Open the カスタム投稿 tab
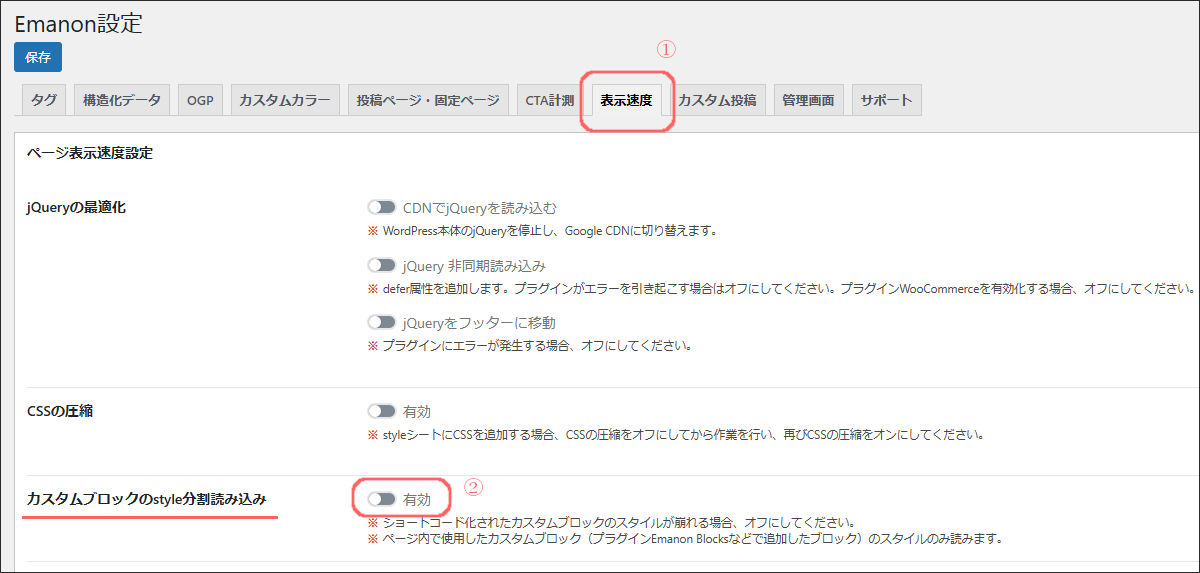 [x=717, y=100]
